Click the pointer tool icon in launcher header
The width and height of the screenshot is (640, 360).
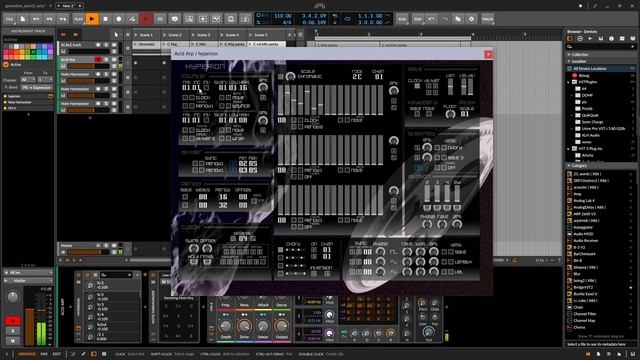[x=116, y=35]
